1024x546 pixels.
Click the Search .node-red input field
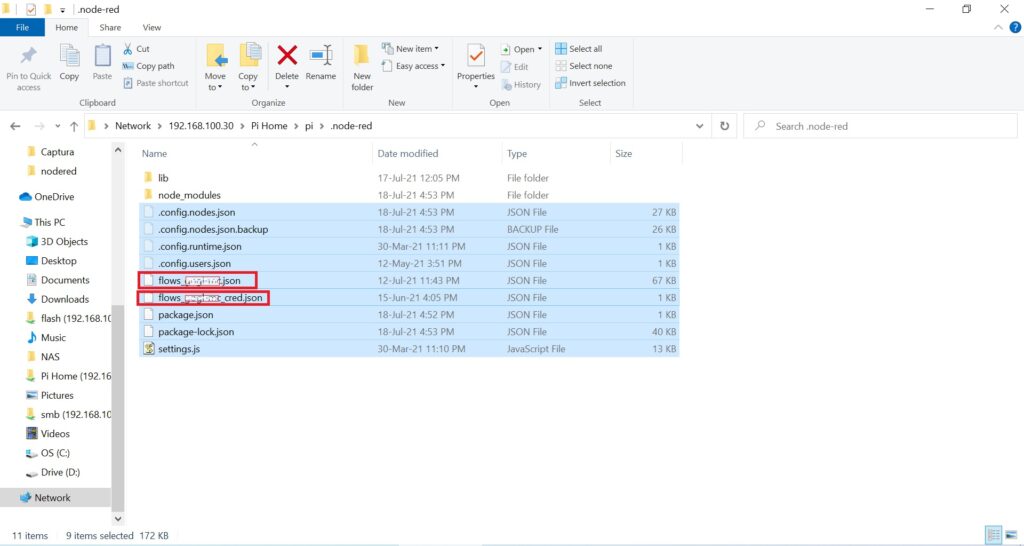click(x=880, y=126)
